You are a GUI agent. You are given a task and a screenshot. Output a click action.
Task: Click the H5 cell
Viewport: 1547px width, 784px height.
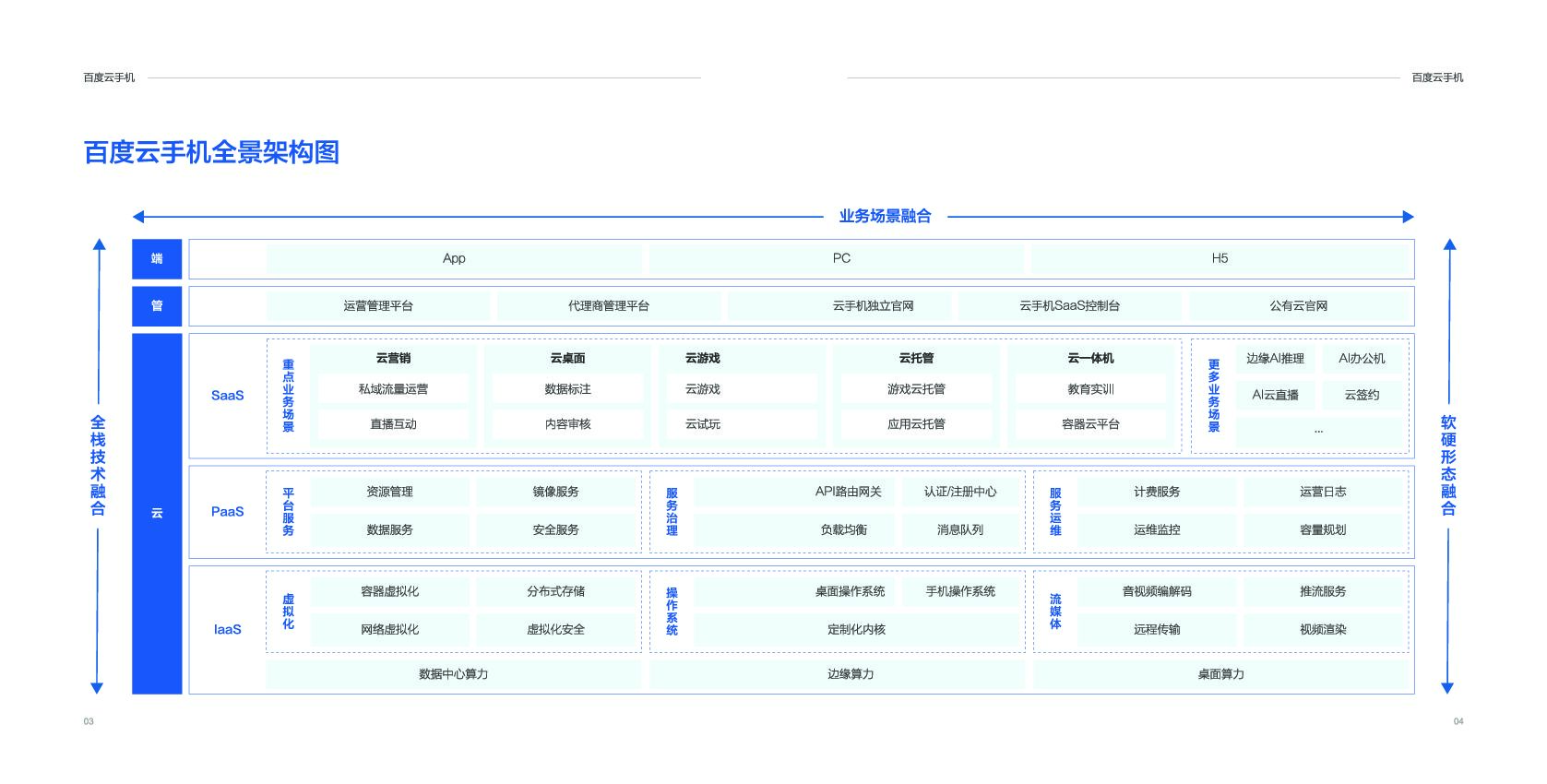[1220, 258]
